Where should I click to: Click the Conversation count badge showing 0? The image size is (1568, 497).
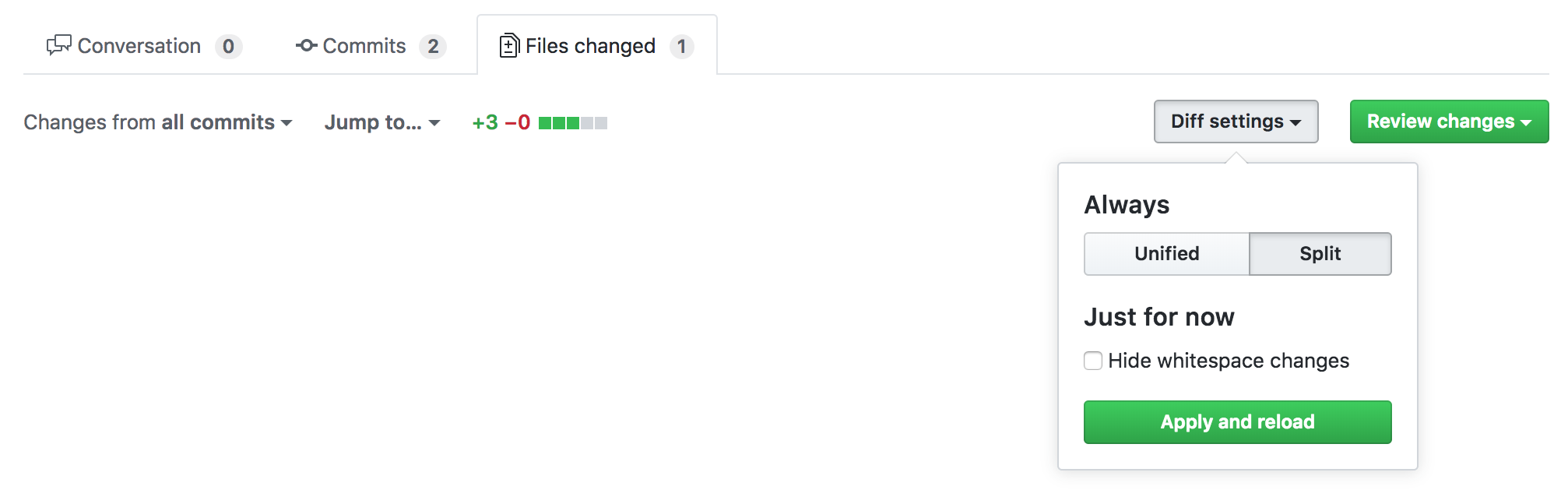(x=228, y=47)
